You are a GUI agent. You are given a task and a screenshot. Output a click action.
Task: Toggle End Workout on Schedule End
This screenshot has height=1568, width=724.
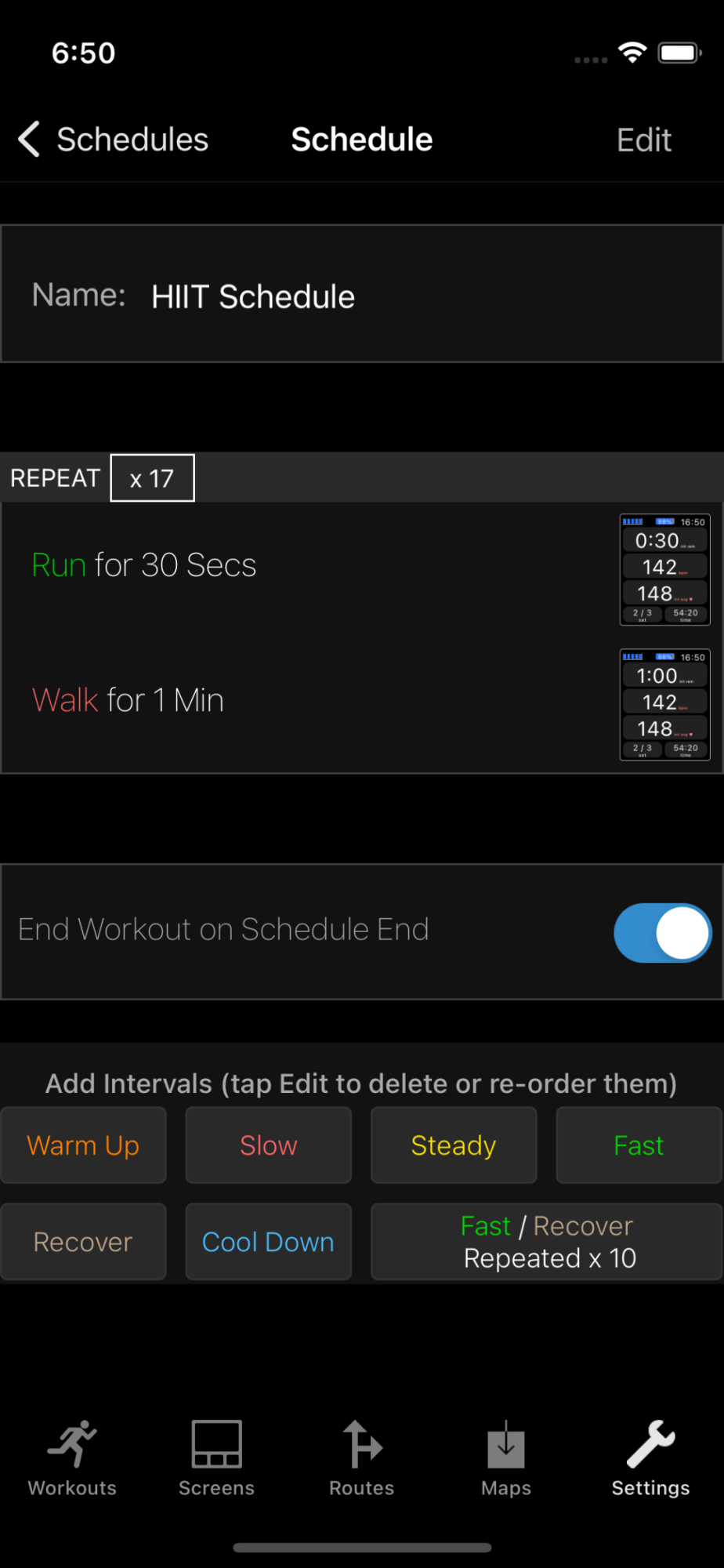point(662,932)
